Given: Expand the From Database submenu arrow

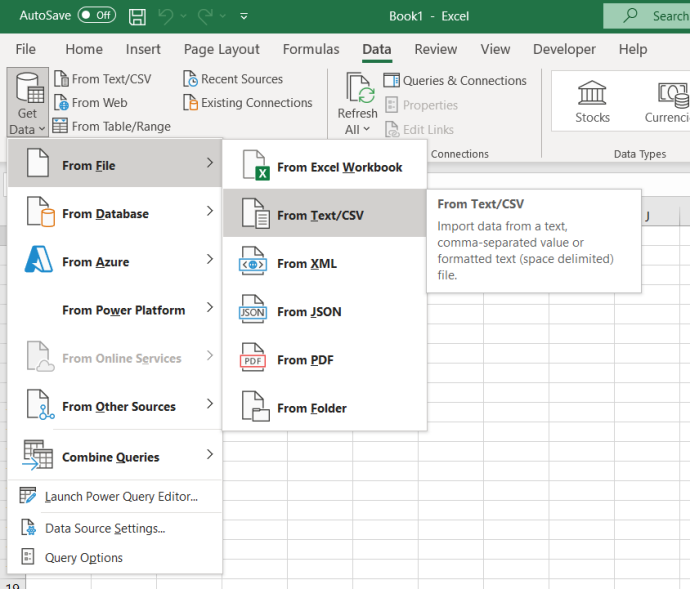Looking at the screenshot, I should pos(210,211).
